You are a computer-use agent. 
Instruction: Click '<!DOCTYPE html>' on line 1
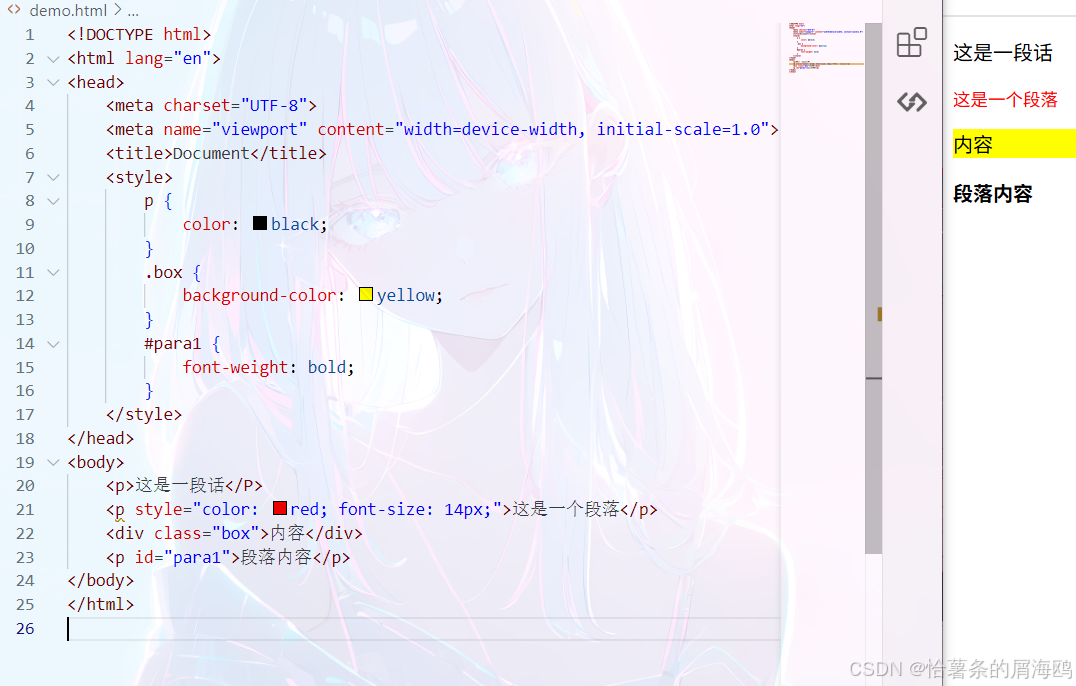[x=139, y=35]
